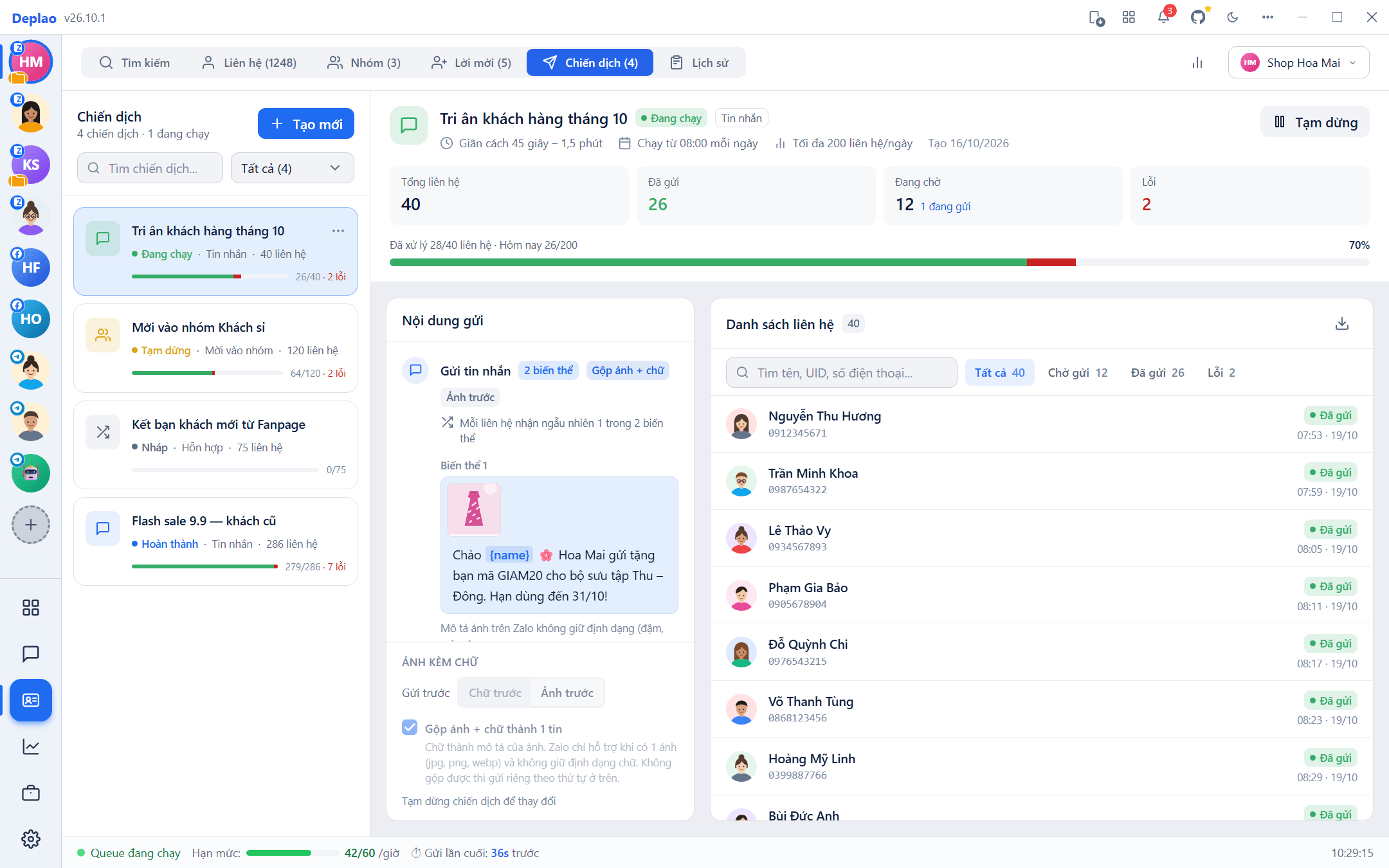The image size is (1389, 868).
Task: Select the Chữ trước send order option
Action: tap(495, 692)
